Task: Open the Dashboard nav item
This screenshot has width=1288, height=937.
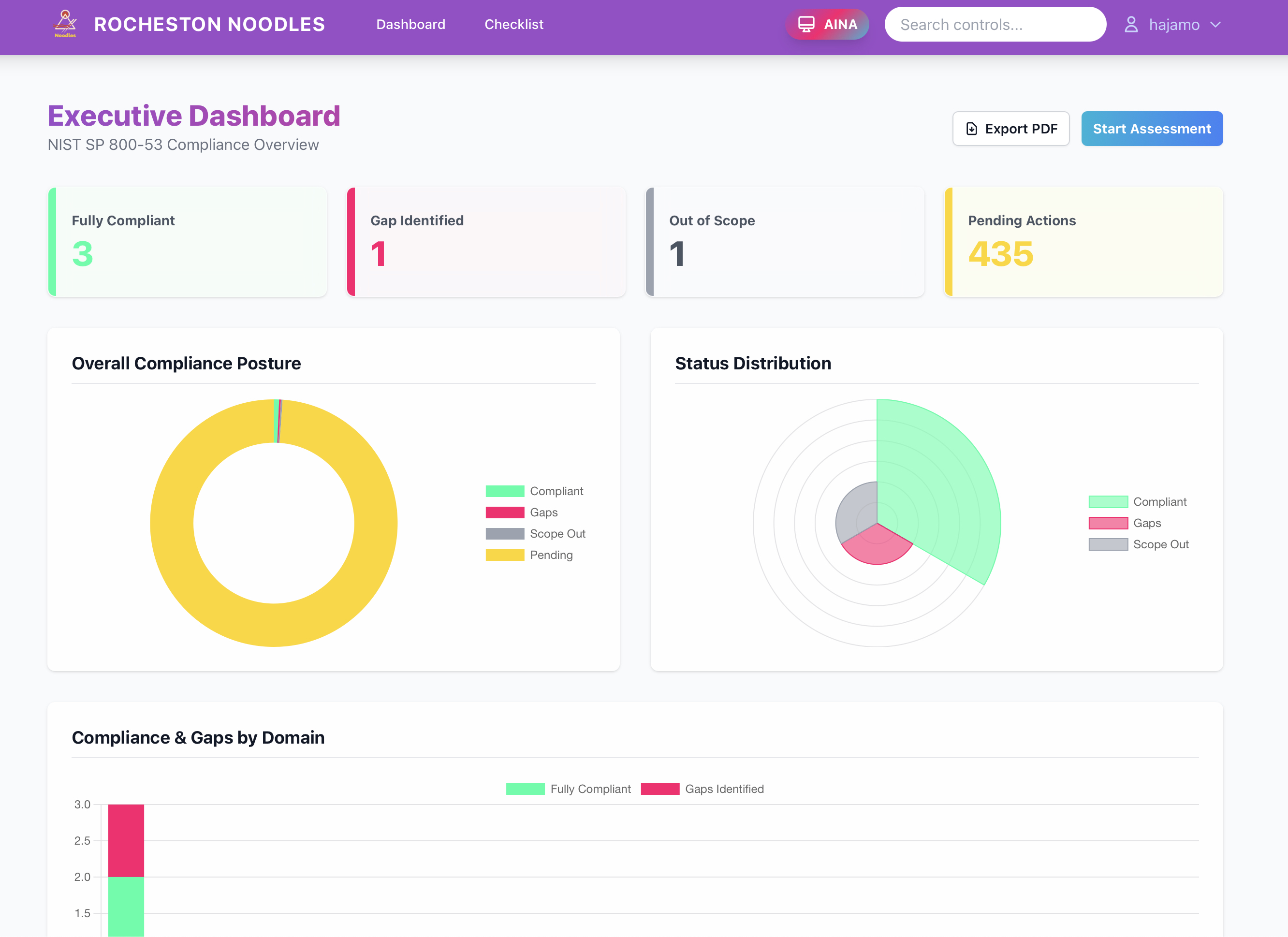Action: [x=410, y=25]
